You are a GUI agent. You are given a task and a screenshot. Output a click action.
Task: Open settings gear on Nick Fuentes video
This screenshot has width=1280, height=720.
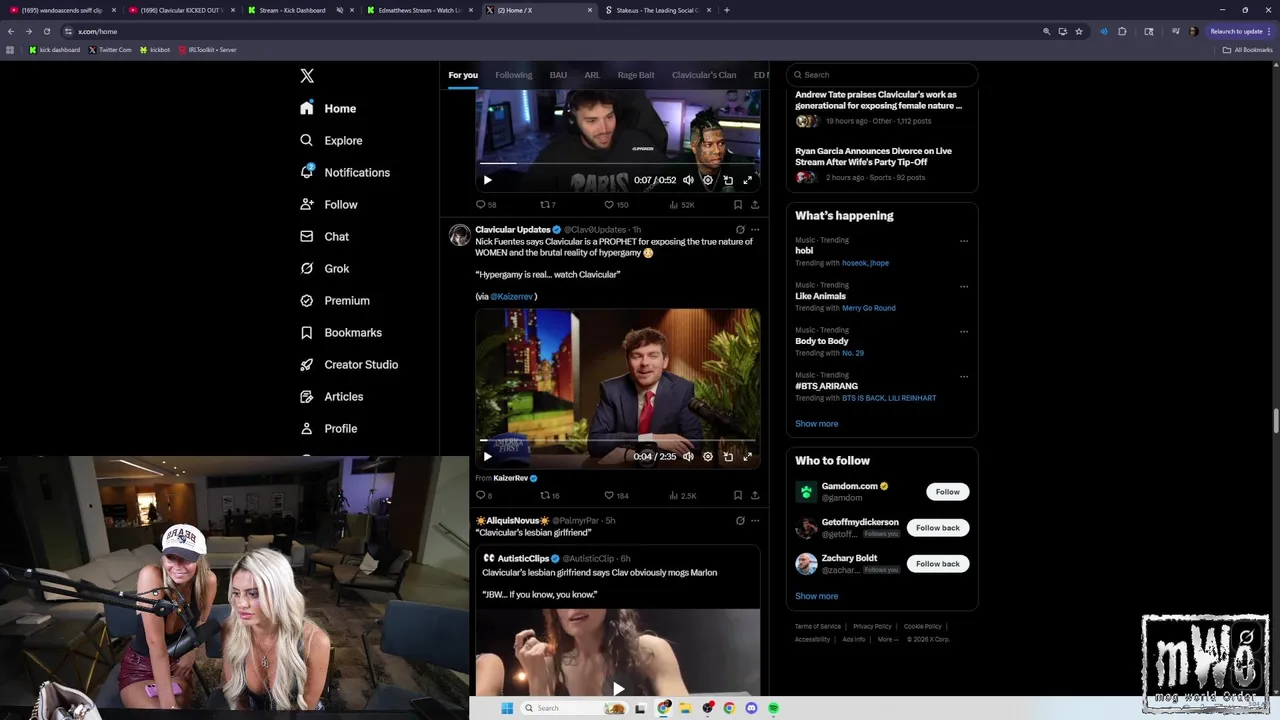click(x=708, y=456)
